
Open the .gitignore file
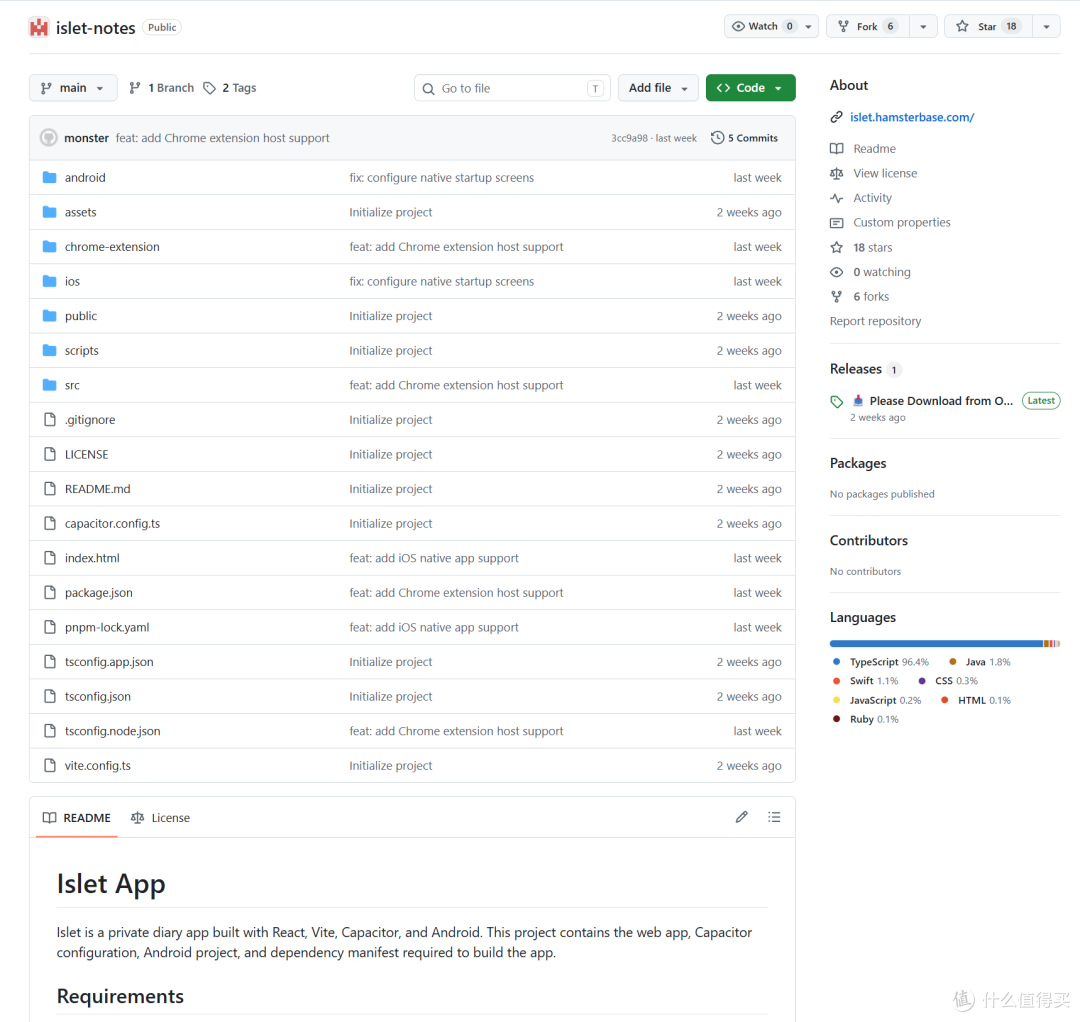click(x=90, y=419)
